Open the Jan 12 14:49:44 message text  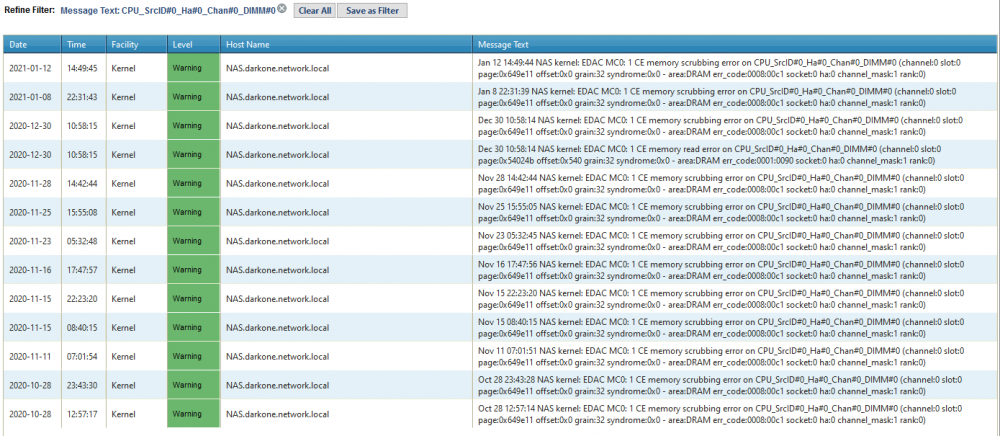(719, 68)
